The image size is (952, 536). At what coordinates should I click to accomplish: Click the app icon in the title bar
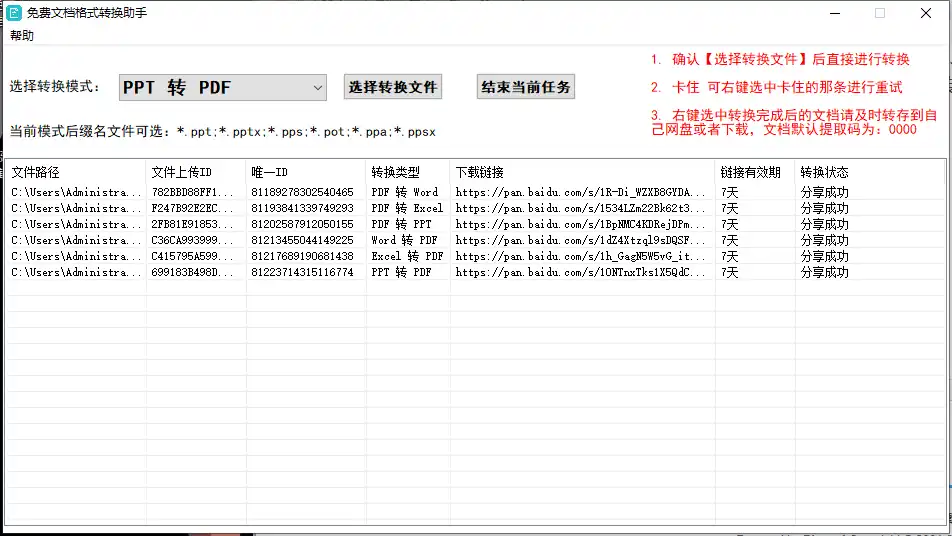point(15,13)
